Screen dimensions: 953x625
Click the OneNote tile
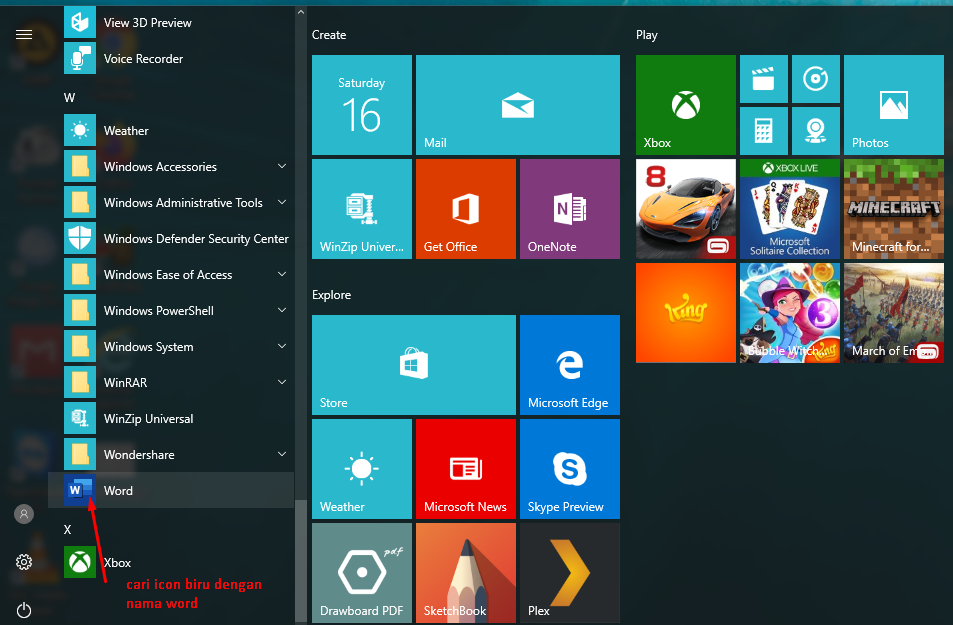569,209
